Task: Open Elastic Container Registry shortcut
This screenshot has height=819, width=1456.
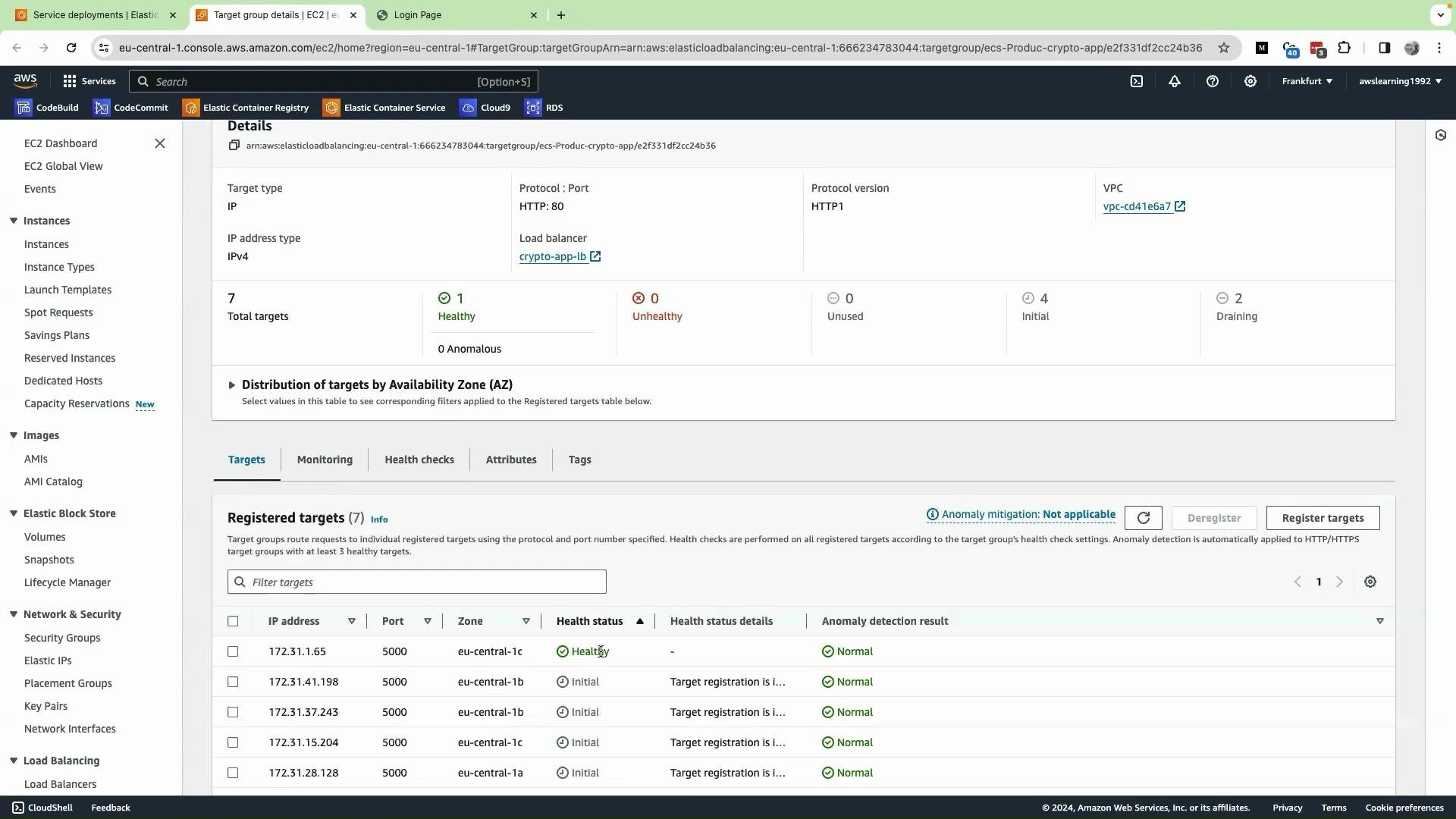Action: [246, 108]
